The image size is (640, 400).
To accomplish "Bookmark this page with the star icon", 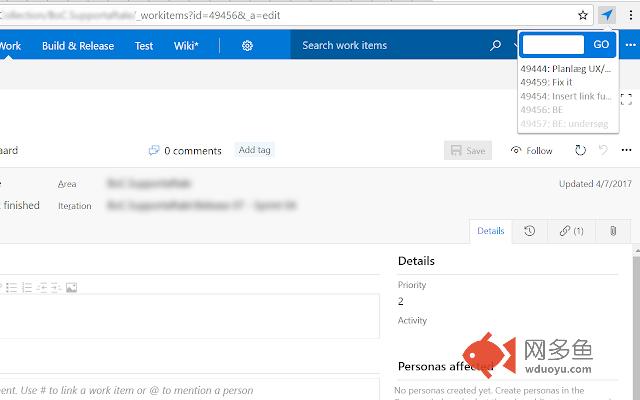I will [583, 15].
